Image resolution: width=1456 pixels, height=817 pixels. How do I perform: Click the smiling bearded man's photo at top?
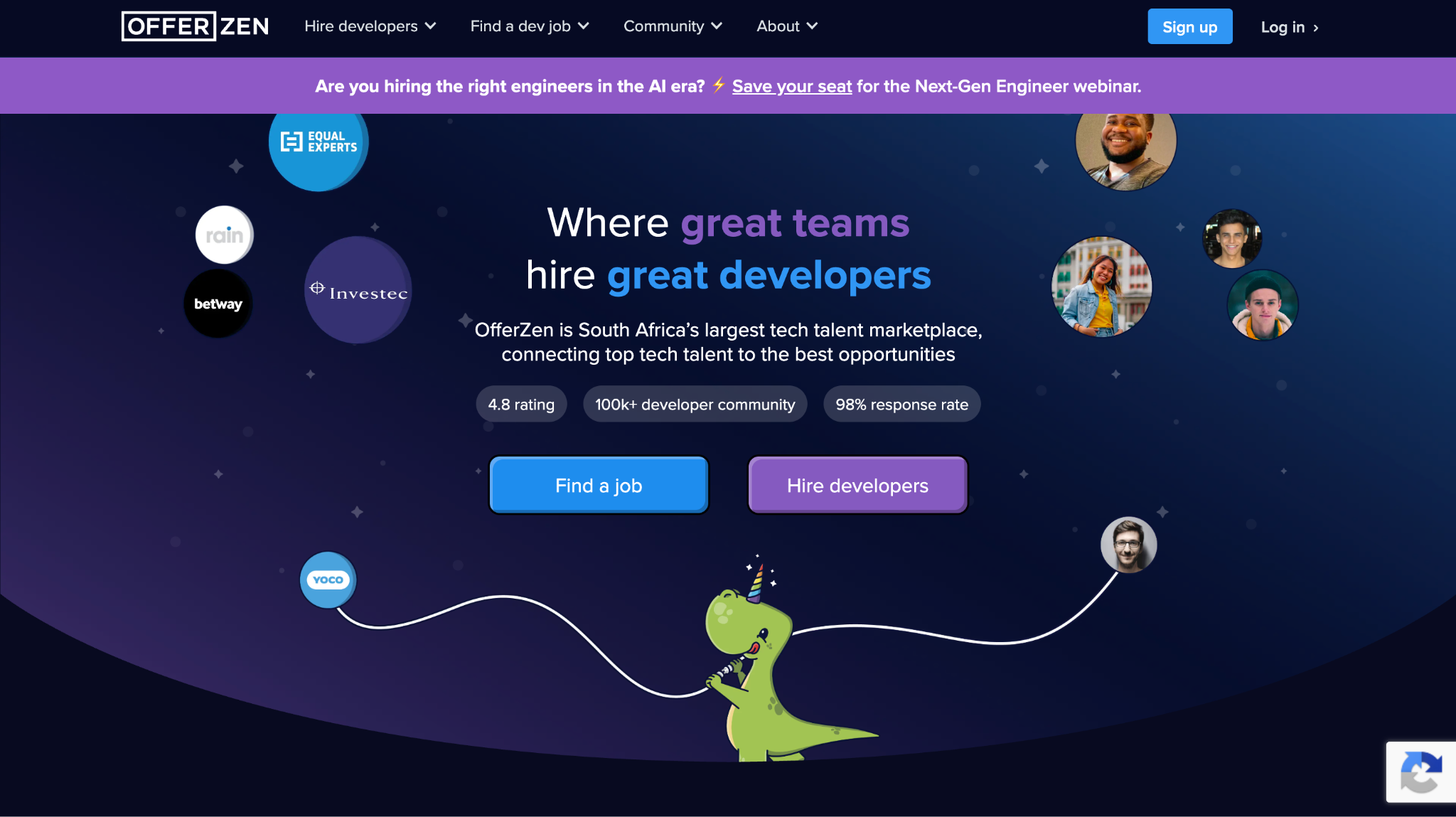click(x=1125, y=149)
